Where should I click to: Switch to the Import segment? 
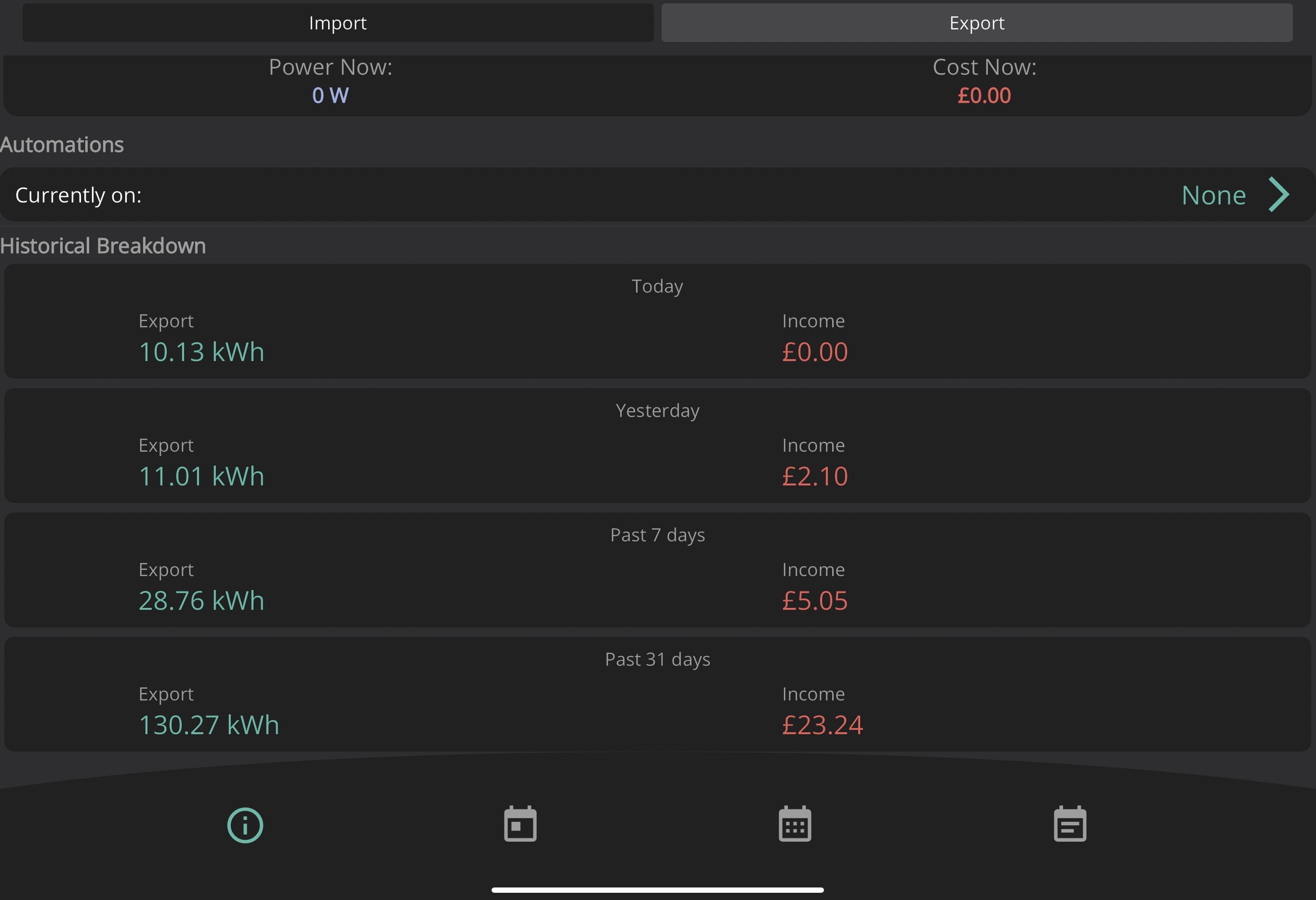(x=338, y=23)
